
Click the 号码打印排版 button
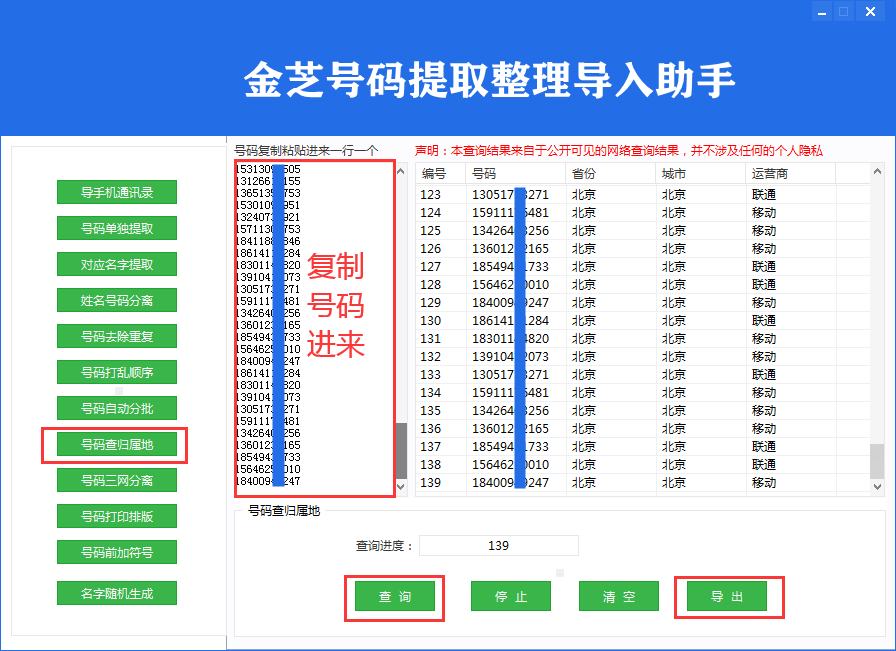coord(117,516)
